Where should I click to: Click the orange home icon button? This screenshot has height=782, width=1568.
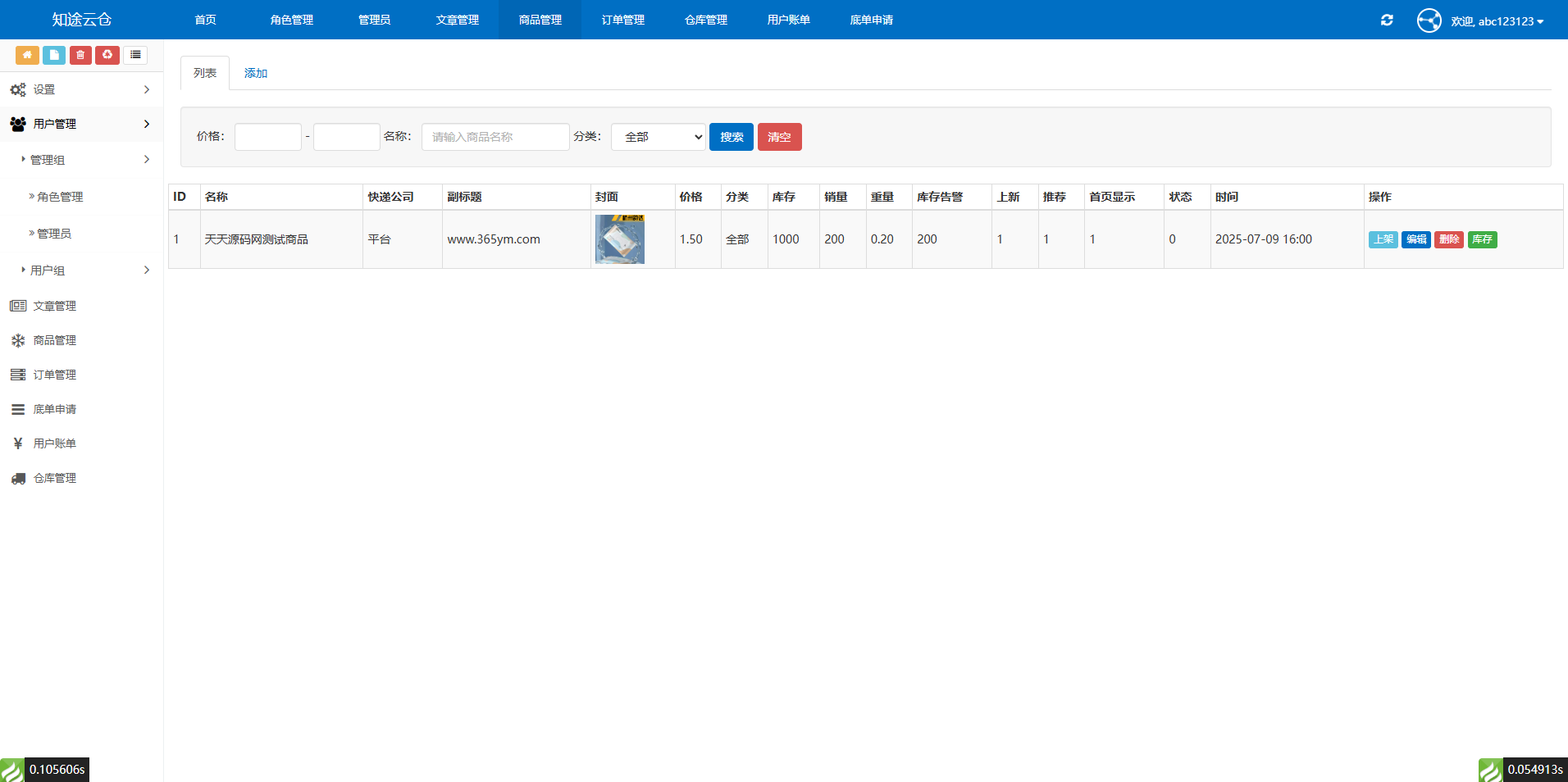tap(27, 55)
